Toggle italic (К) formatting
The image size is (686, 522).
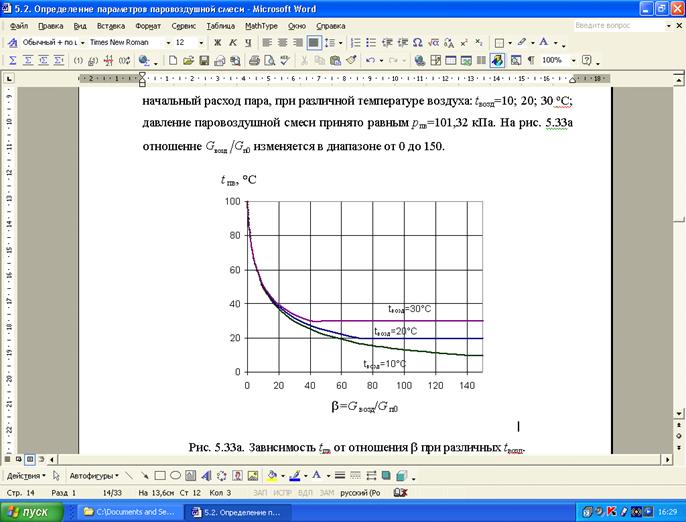233,42
